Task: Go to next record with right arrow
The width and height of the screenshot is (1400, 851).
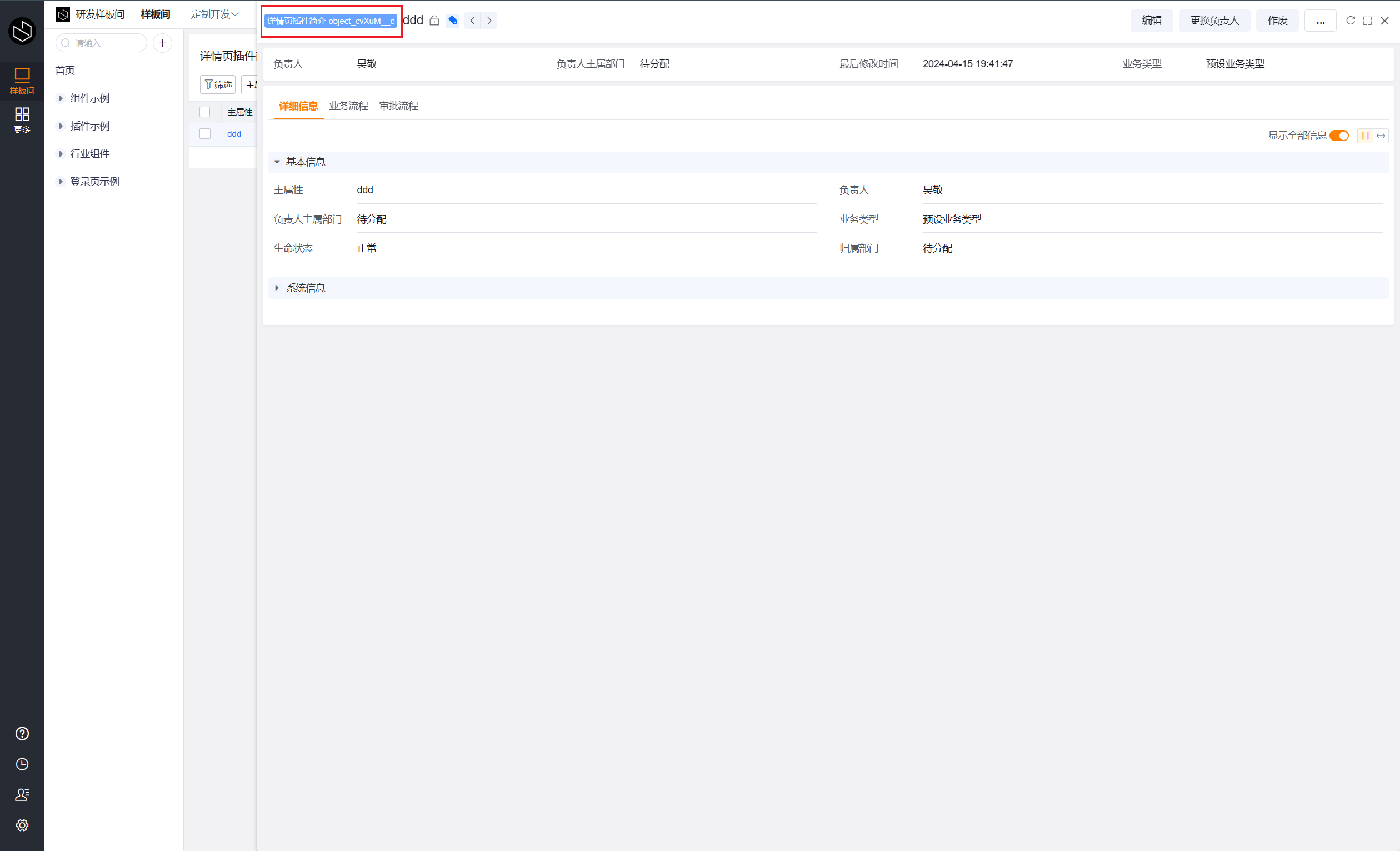Action: pos(489,21)
